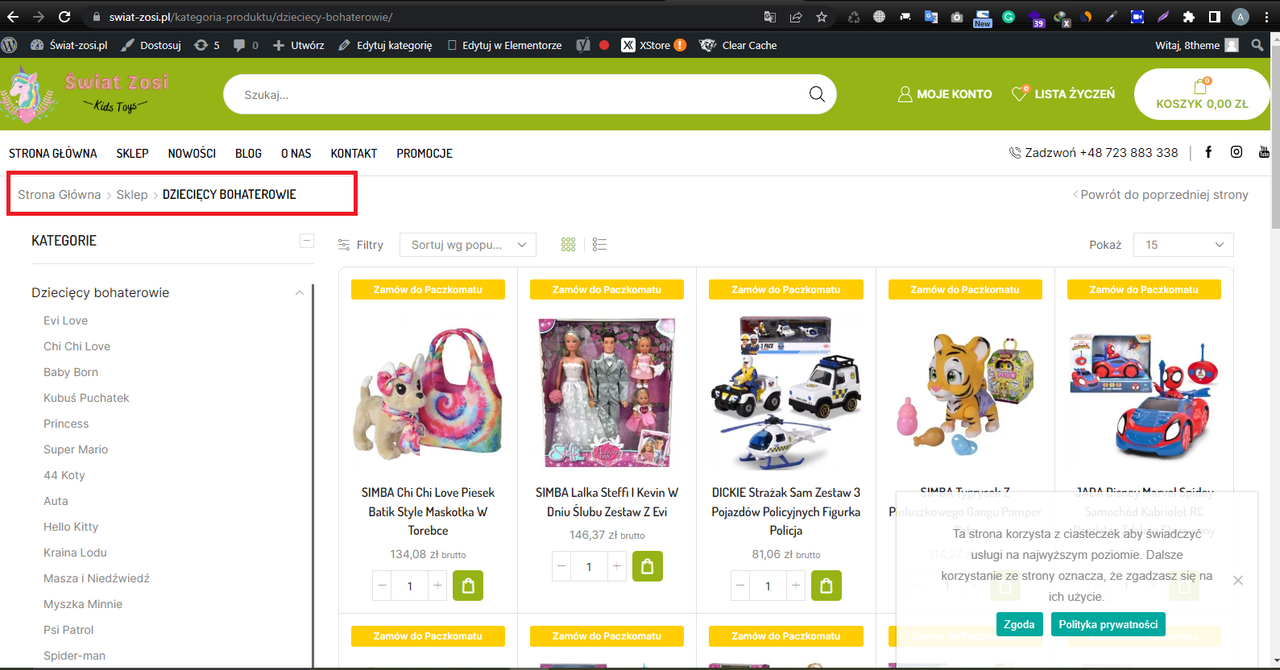The width and height of the screenshot is (1280, 670).
Task: Open KONTAKT in the main menu
Action: pos(354,153)
